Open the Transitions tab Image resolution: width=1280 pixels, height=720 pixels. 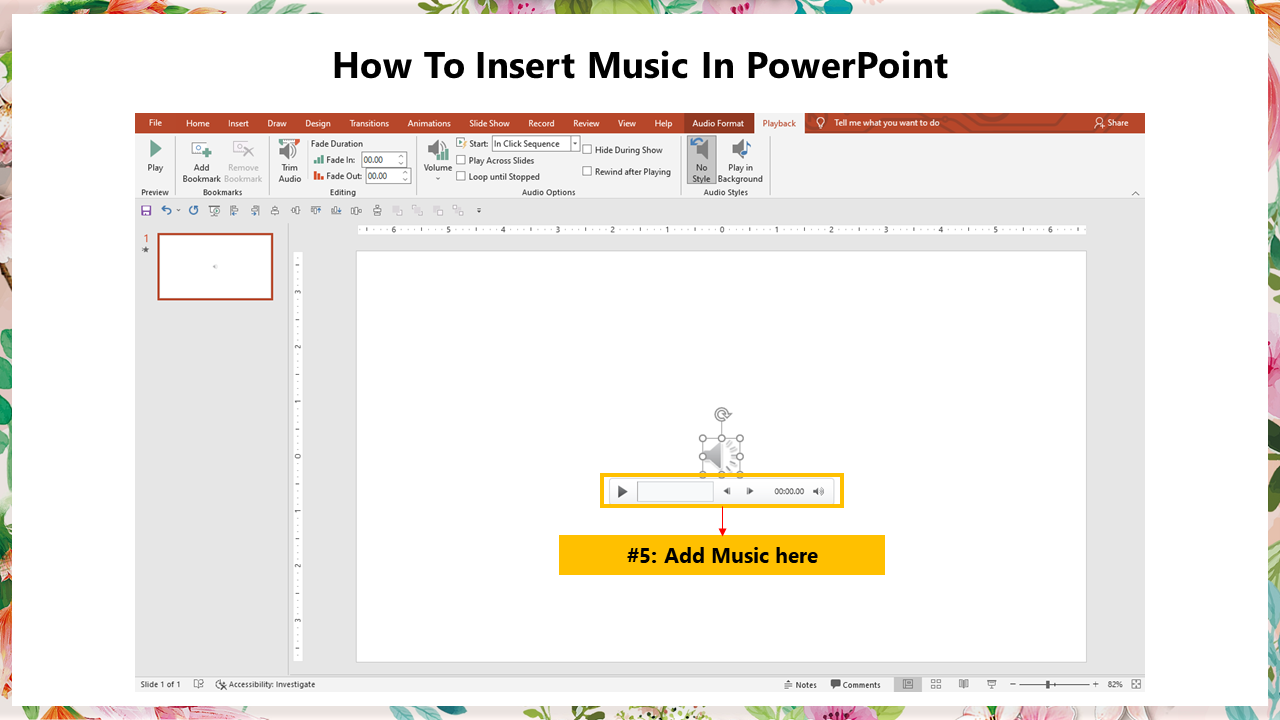369,123
